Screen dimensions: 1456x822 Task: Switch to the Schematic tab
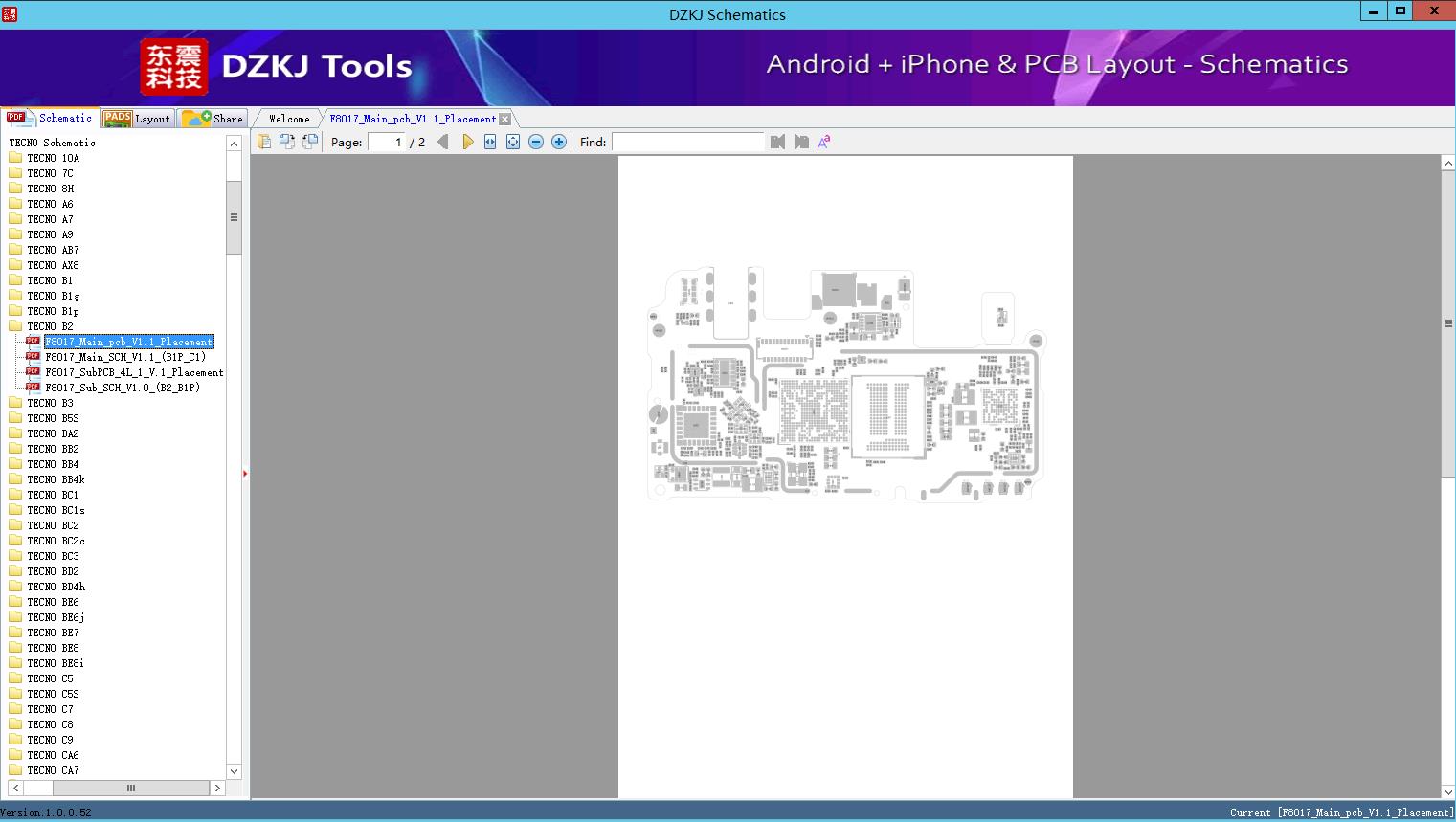(51, 118)
